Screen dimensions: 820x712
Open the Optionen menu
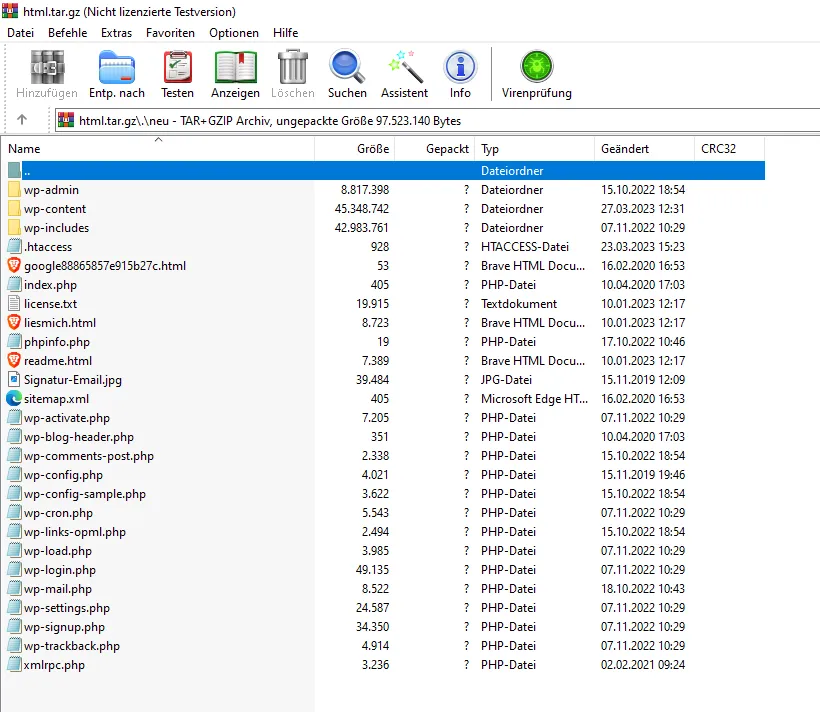click(x=234, y=33)
